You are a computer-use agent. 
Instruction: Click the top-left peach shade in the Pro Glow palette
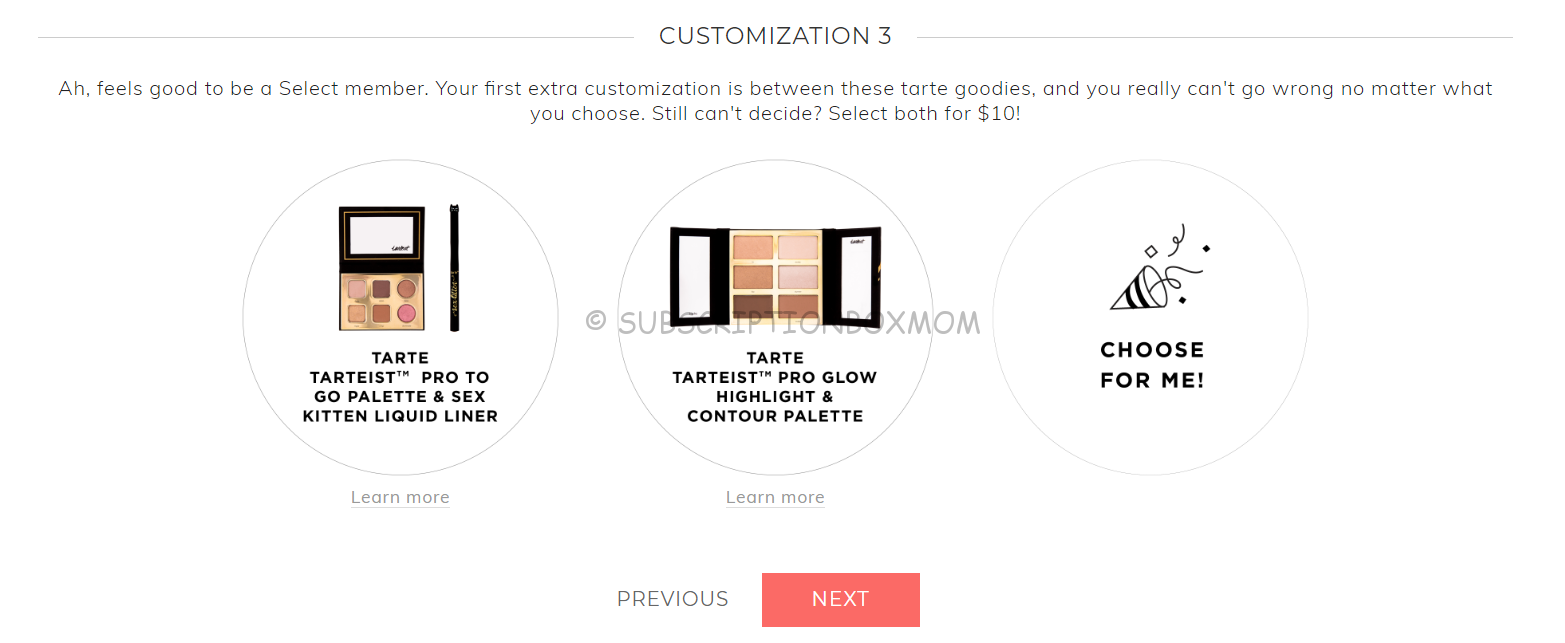(x=754, y=246)
